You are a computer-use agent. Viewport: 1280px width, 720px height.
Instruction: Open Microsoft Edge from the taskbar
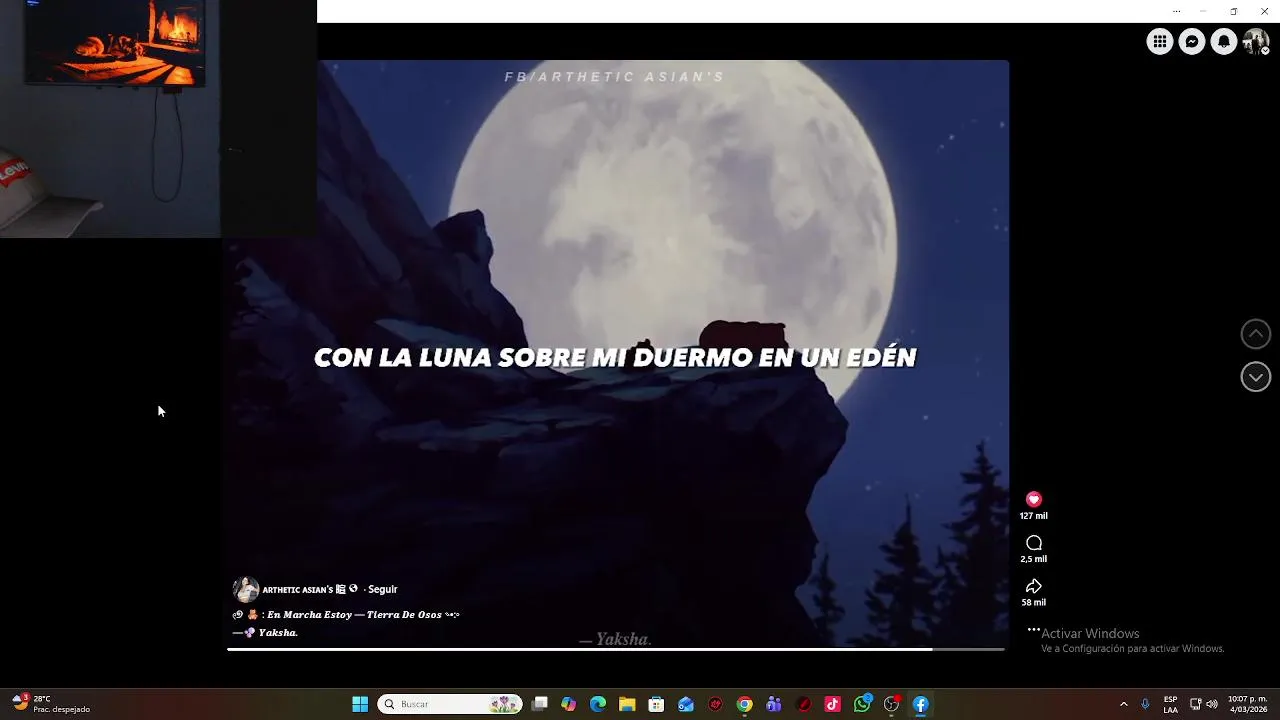click(598, 704)
